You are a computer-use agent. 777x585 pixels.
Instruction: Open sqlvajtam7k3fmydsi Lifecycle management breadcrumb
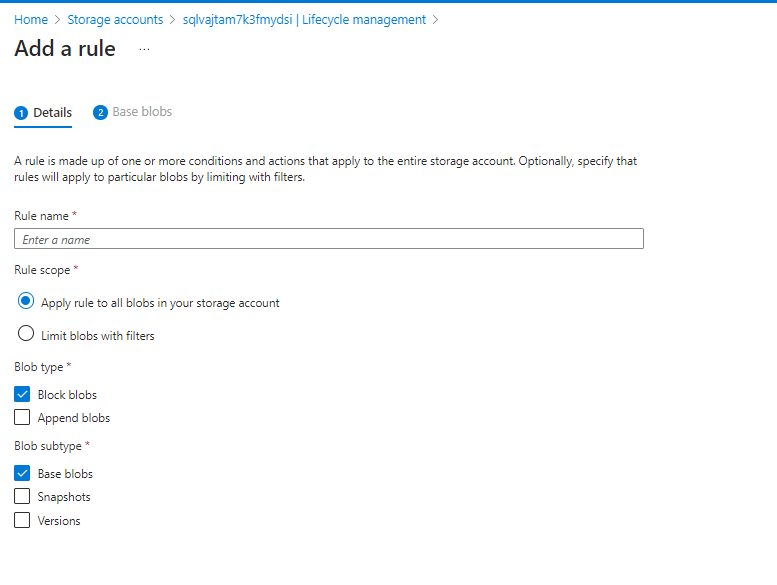pyautogui.click(x=304, y=20)
